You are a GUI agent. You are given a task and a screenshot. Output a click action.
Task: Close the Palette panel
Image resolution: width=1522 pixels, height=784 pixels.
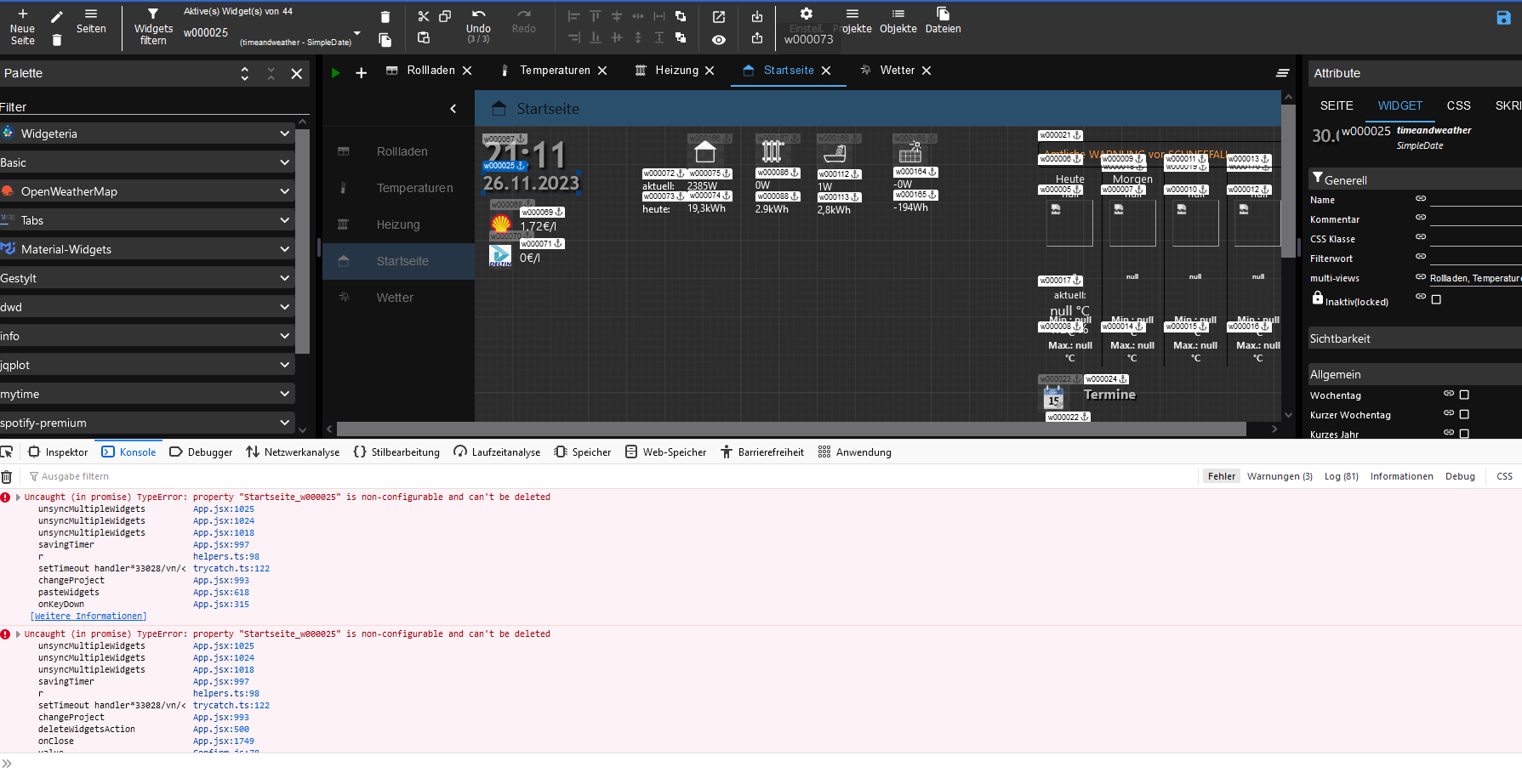pyautogui.click(x=297, y=74)
